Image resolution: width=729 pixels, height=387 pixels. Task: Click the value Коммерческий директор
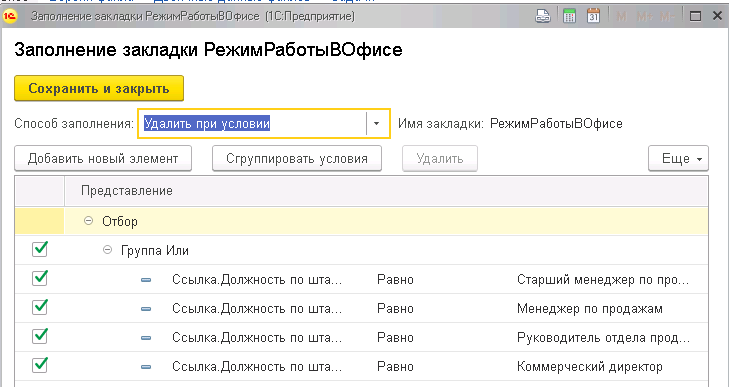(590, 366)
